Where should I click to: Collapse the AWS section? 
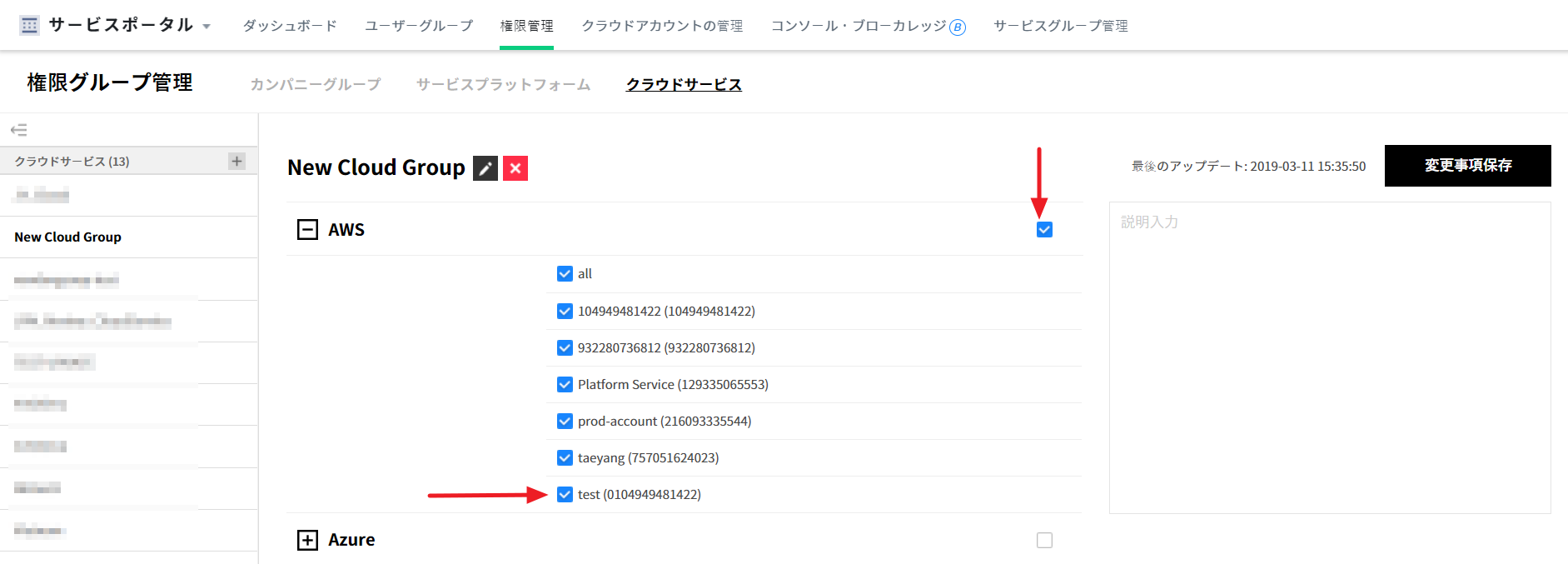307,229
